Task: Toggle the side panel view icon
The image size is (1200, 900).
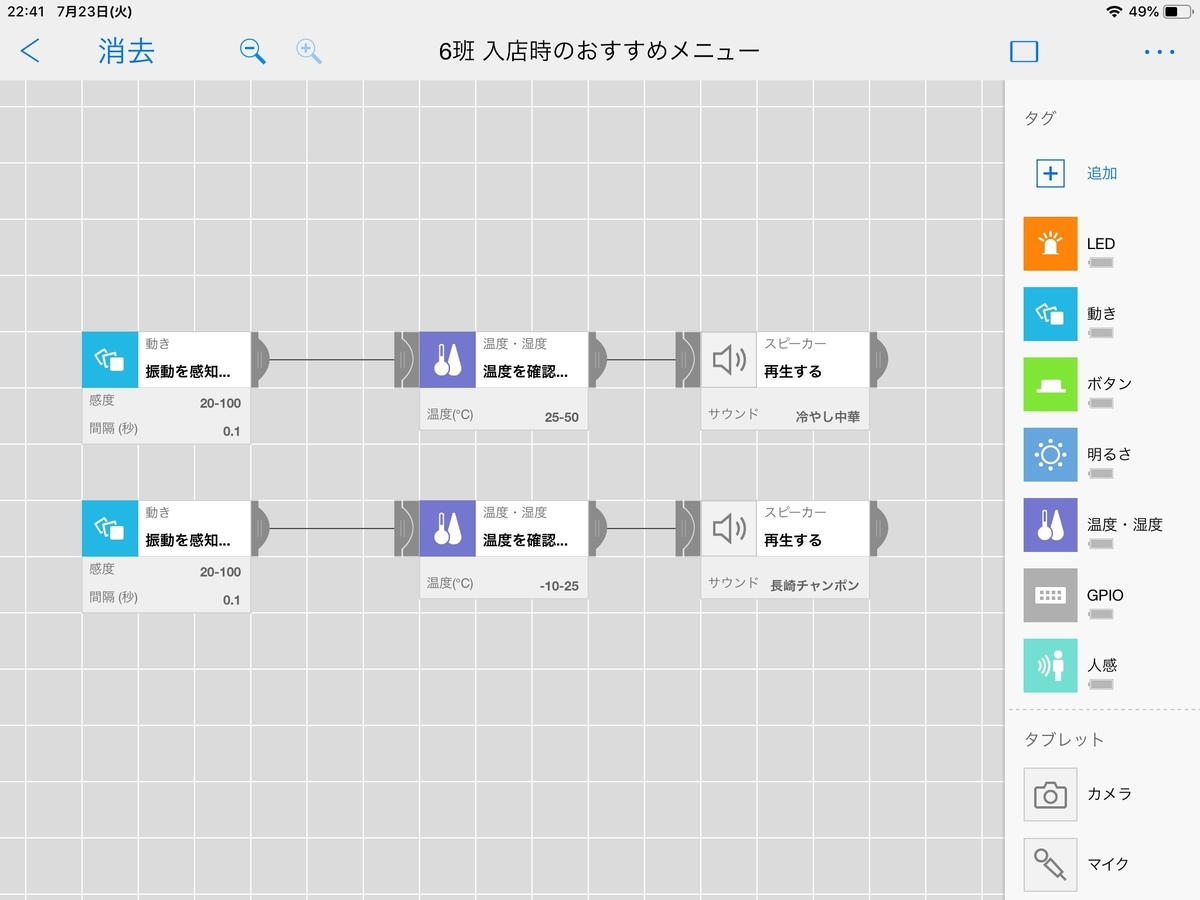Action: (x=1024, y=51)
